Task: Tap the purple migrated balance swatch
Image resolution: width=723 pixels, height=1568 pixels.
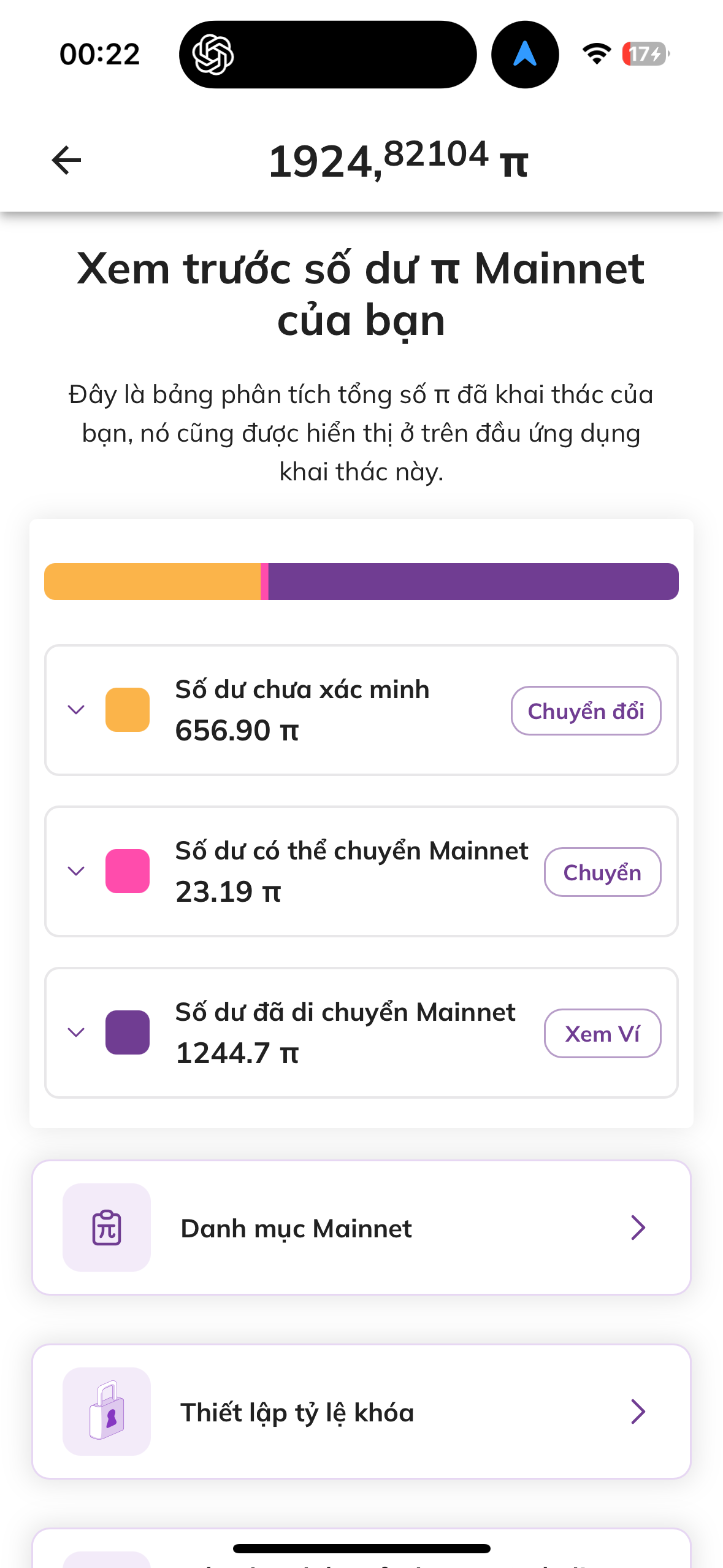Action: point(128,1032)
